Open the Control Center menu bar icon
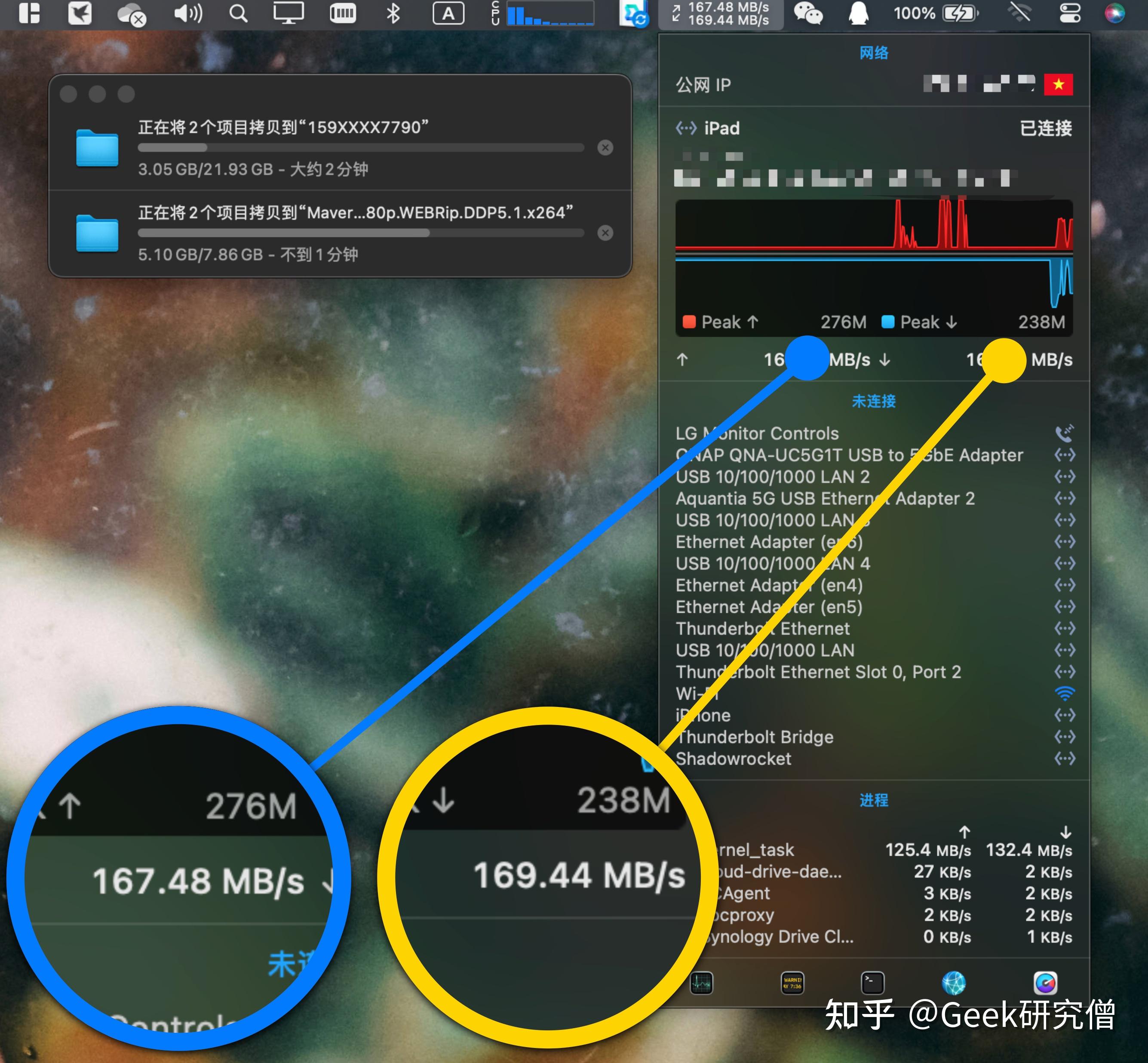This screenshot has height=1063, width=1148. [1070, 13]
